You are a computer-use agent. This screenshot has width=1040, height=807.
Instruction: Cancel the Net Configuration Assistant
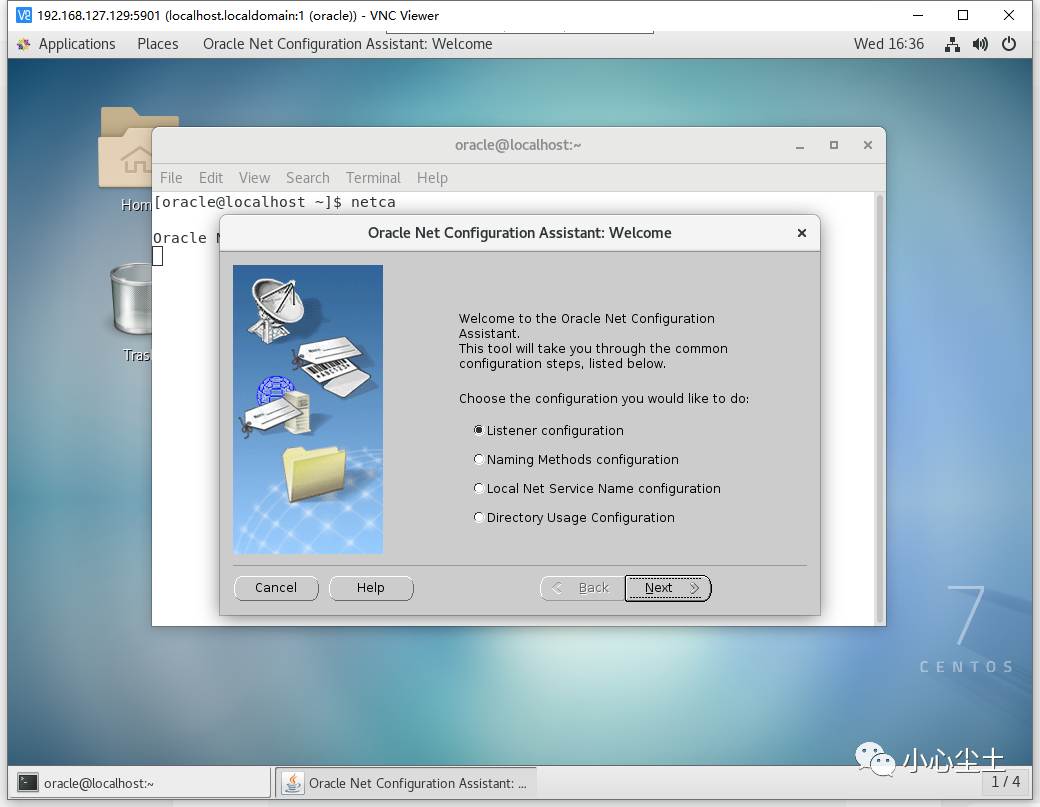276,588
